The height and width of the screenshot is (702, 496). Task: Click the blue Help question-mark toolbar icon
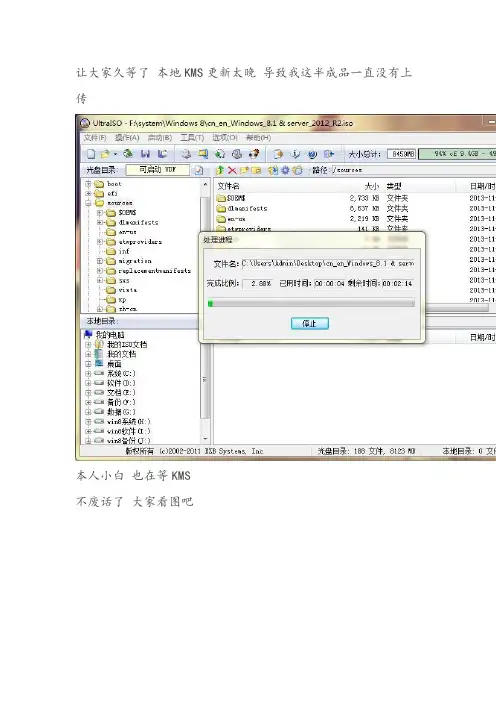[312, 154]
